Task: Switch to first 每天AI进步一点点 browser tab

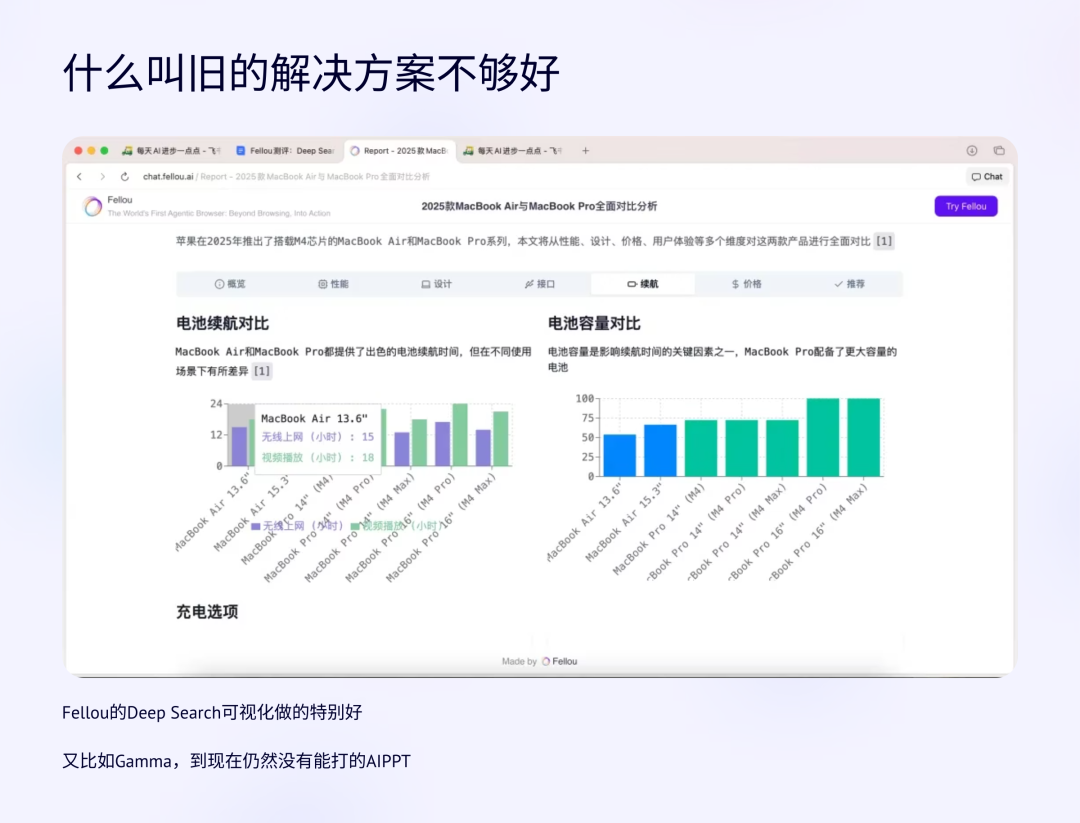Action: (170, 151)
